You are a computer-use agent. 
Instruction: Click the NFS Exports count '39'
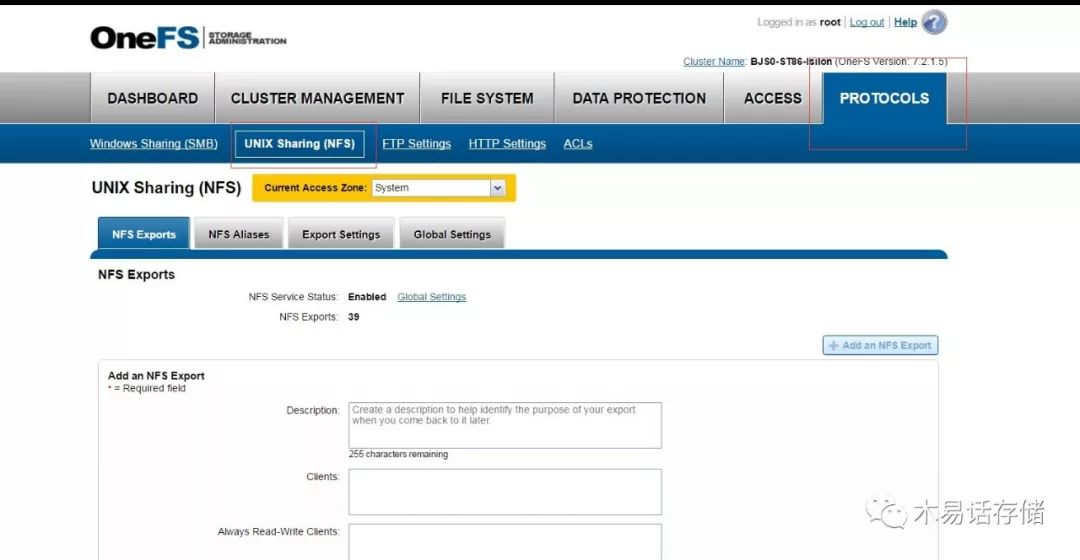(353, 317)
